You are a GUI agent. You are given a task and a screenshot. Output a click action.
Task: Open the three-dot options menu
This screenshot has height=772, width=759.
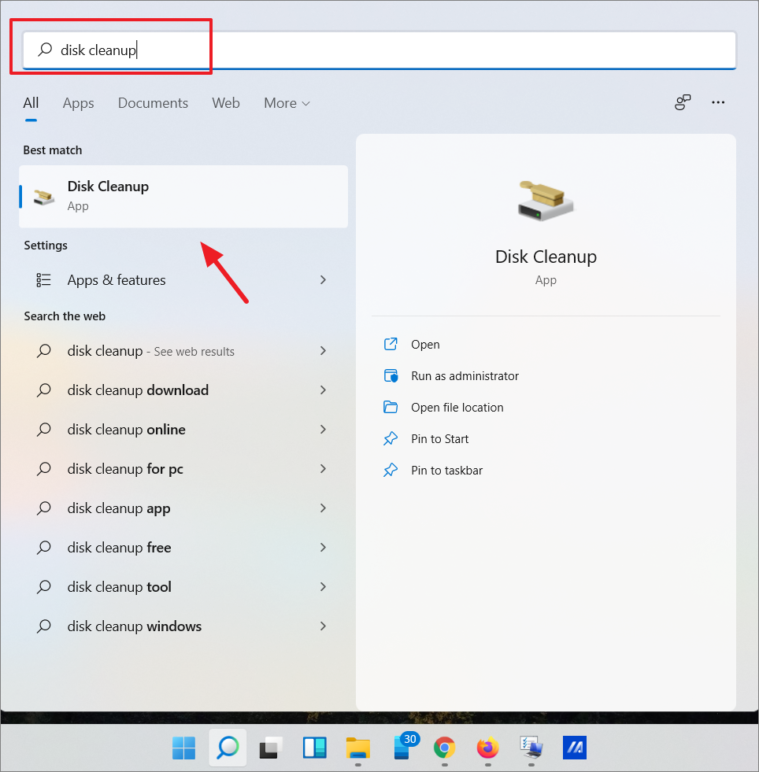coord(718,102)
